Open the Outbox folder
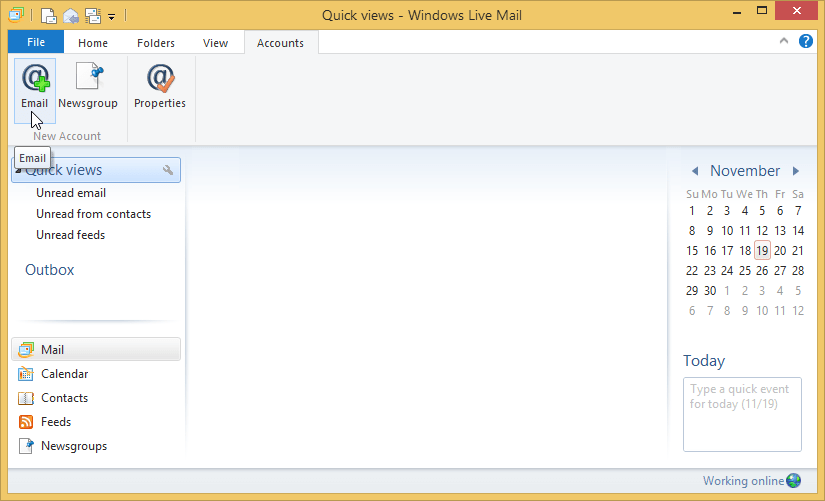This screenshot has height=501, width=825. click(49, 269)
